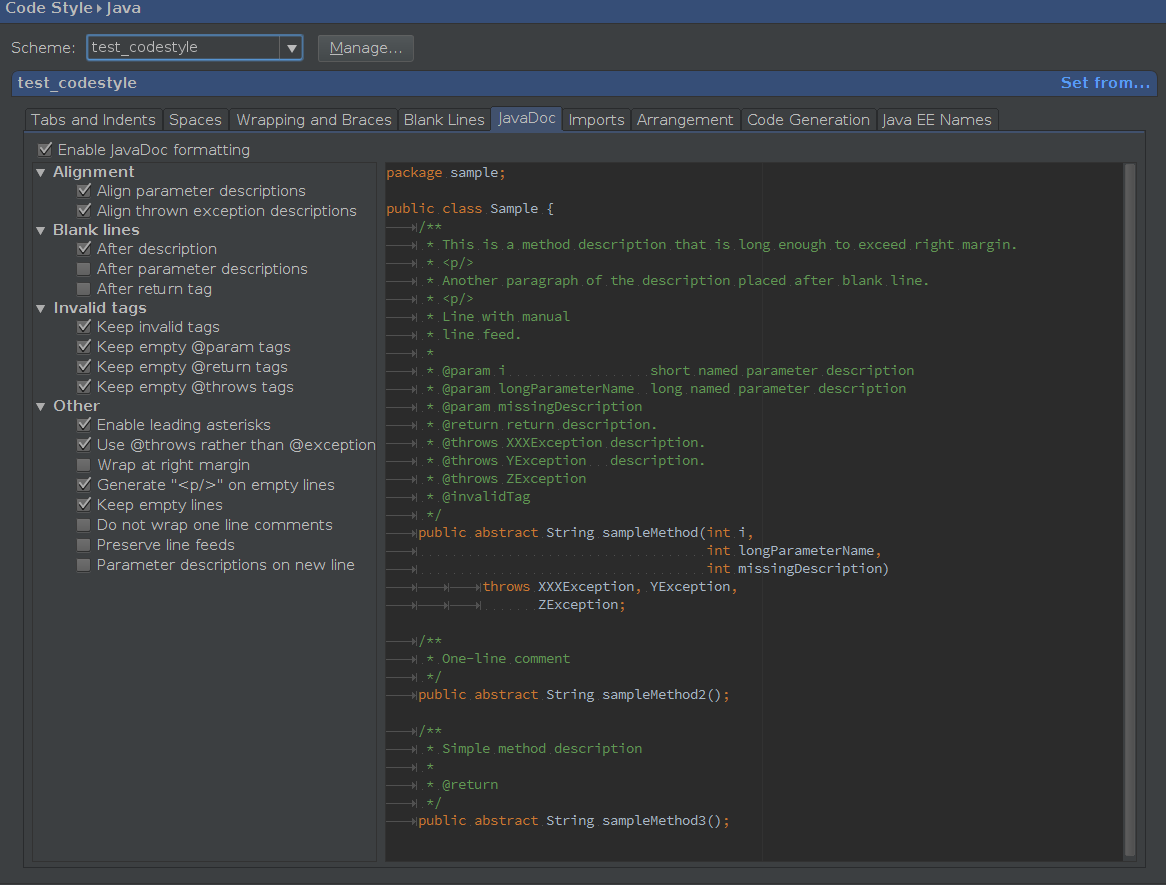Open the Arrangement tab
This screenshot has width=1166, height=885.
click(x=685, y=118)
